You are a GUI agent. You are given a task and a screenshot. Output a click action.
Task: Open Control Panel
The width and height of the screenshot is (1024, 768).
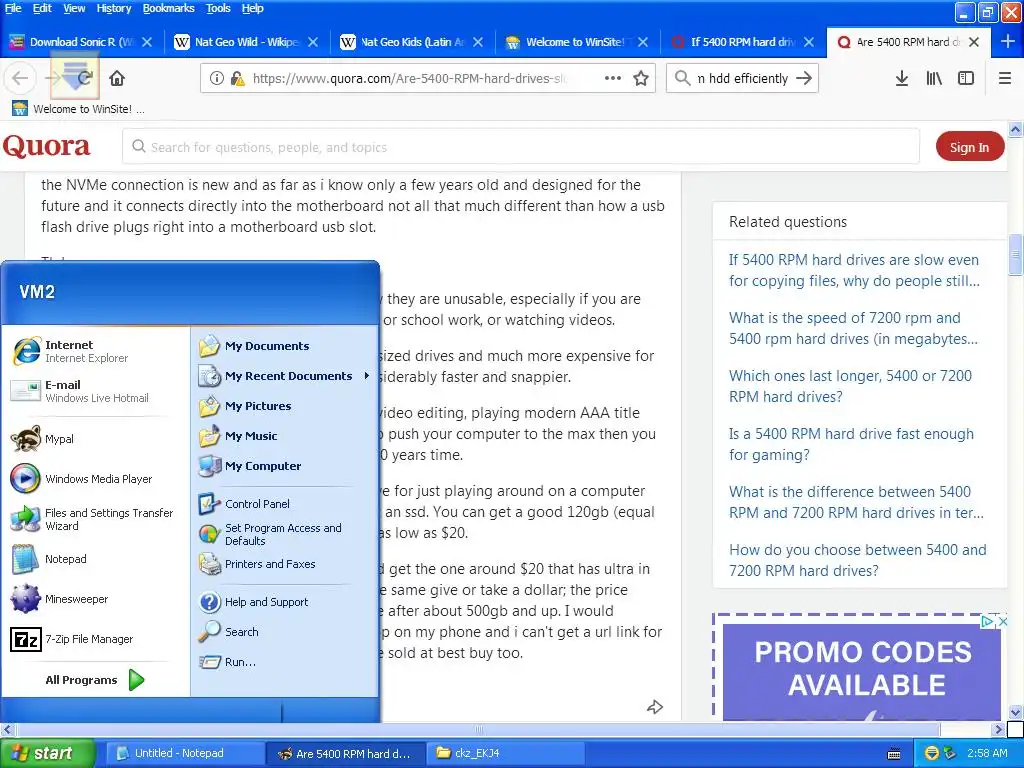click(x=244, y=504)
